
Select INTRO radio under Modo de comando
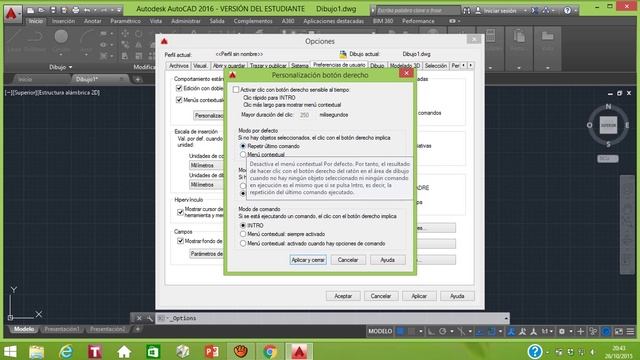pos(243,225)
